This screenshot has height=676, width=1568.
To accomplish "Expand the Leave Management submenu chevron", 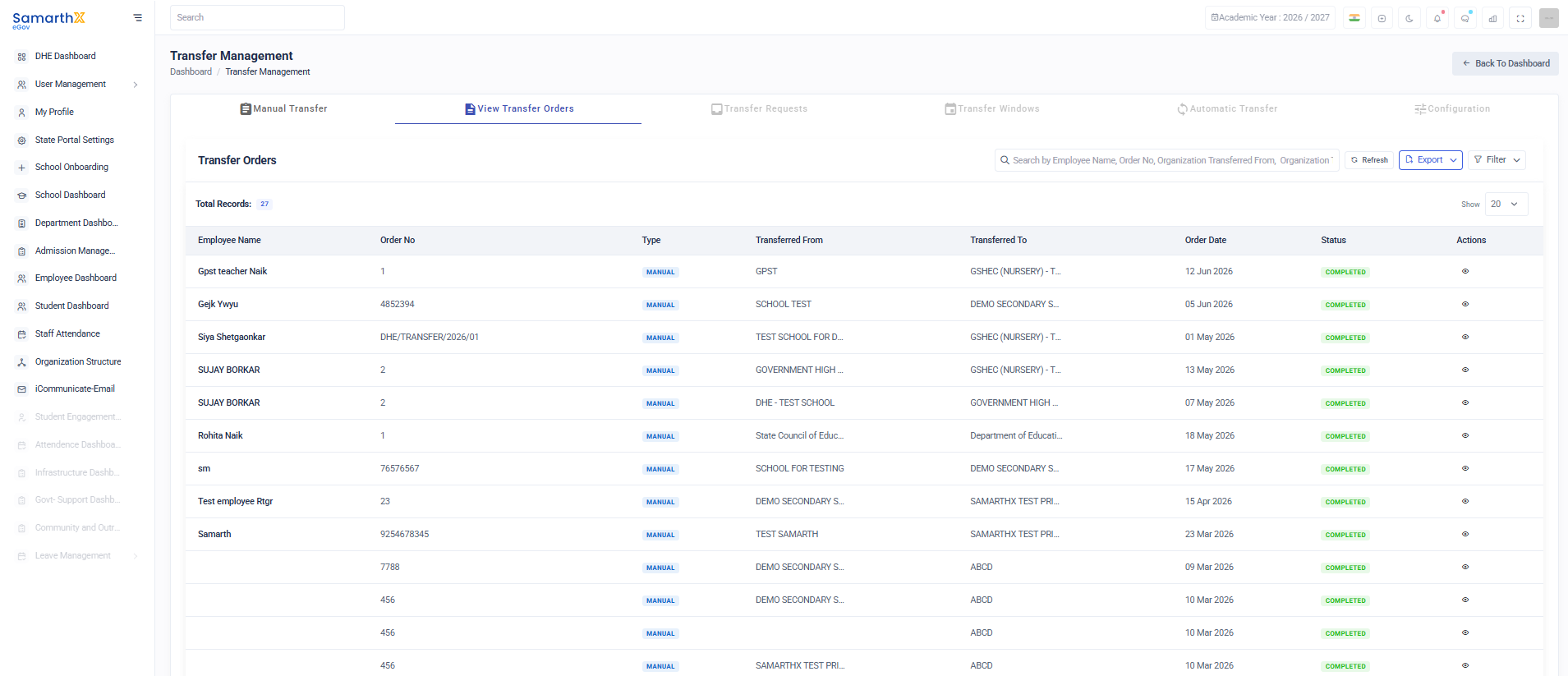I will point(136,556).
